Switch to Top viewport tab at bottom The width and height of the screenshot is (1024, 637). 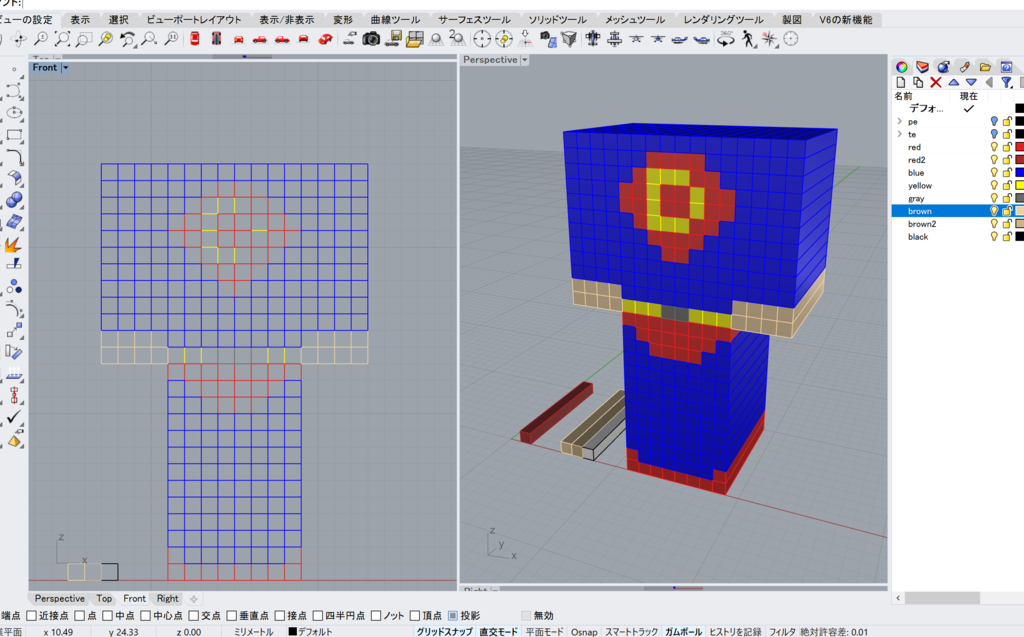(104, 598)
